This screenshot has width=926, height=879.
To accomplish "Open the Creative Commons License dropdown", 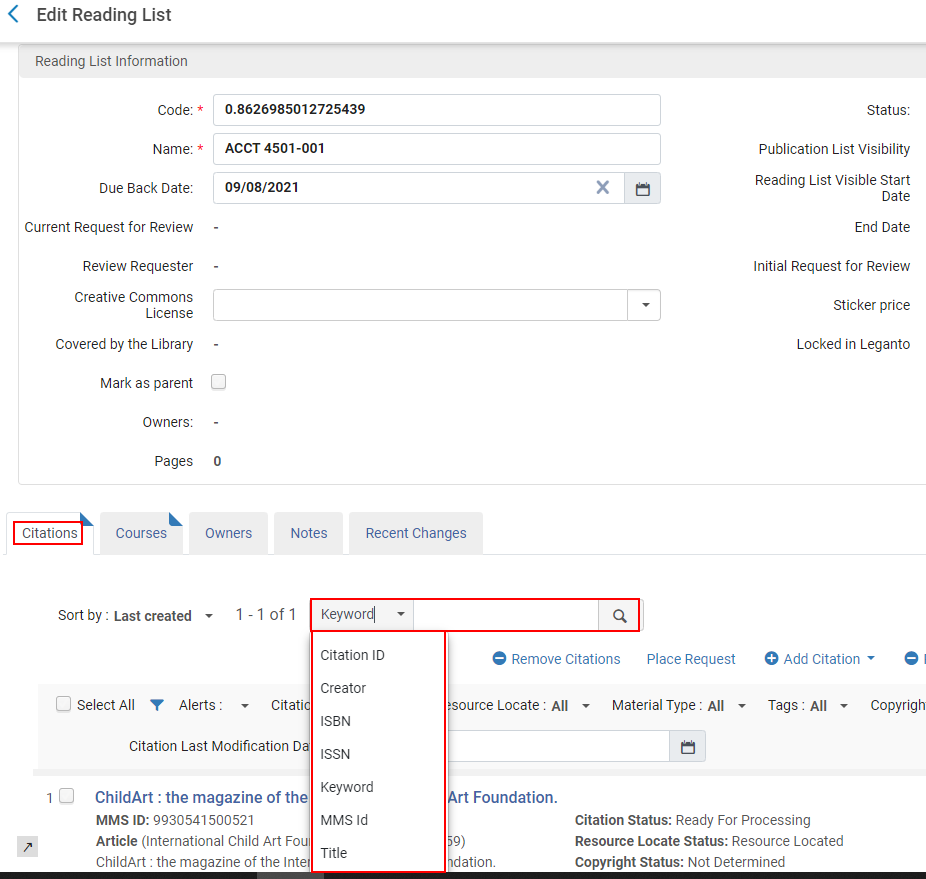I will tap(645, 305).
